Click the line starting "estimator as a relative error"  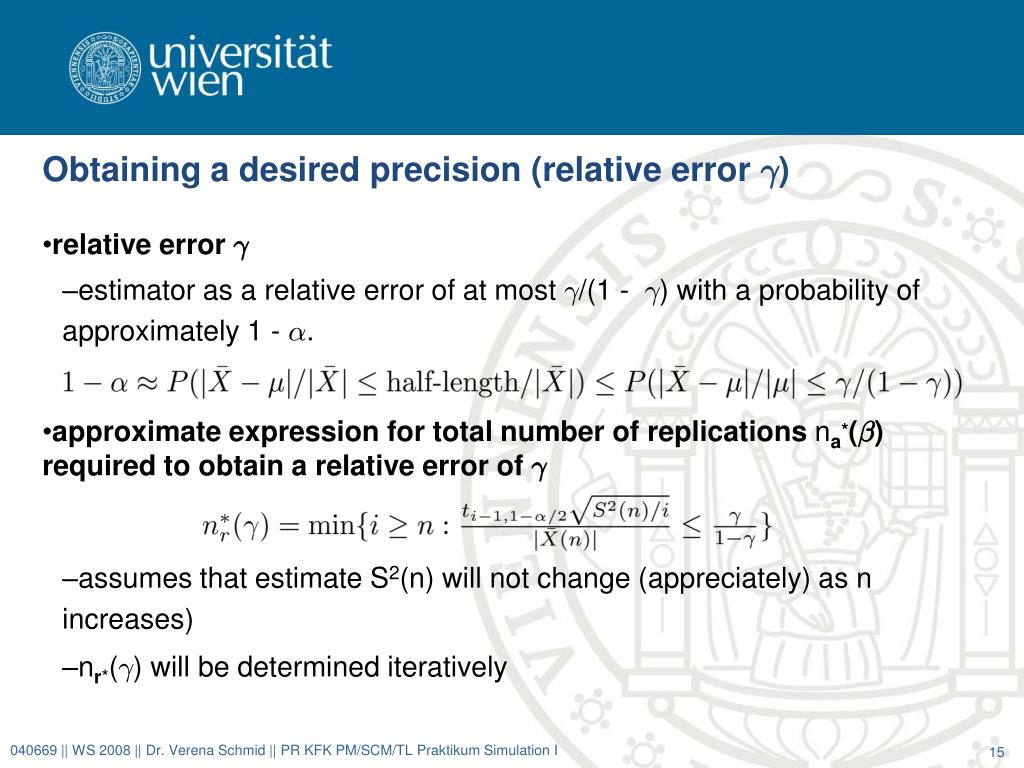pyautogui.click(x=491, y=291)
